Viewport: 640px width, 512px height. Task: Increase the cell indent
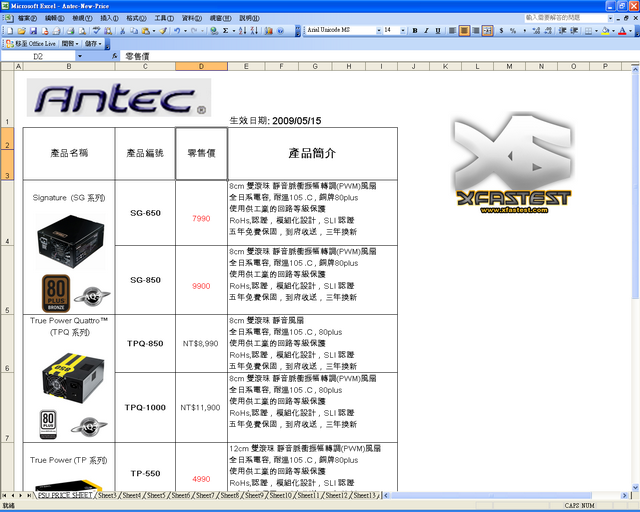click(574, 31)
